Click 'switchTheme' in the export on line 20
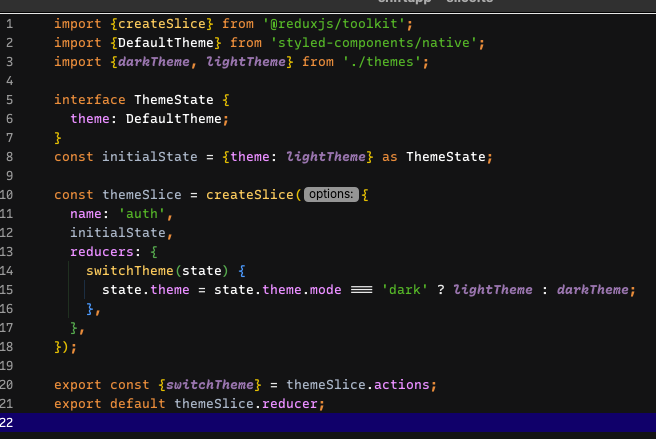Viewport: 656px width, 439px height. 210,385
